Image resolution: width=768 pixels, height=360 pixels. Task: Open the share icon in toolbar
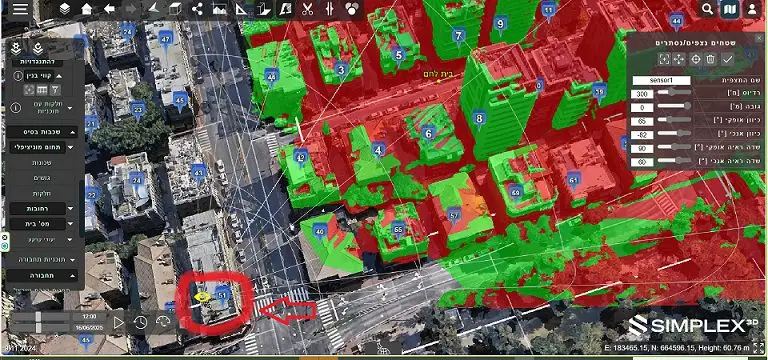(197, 9)
